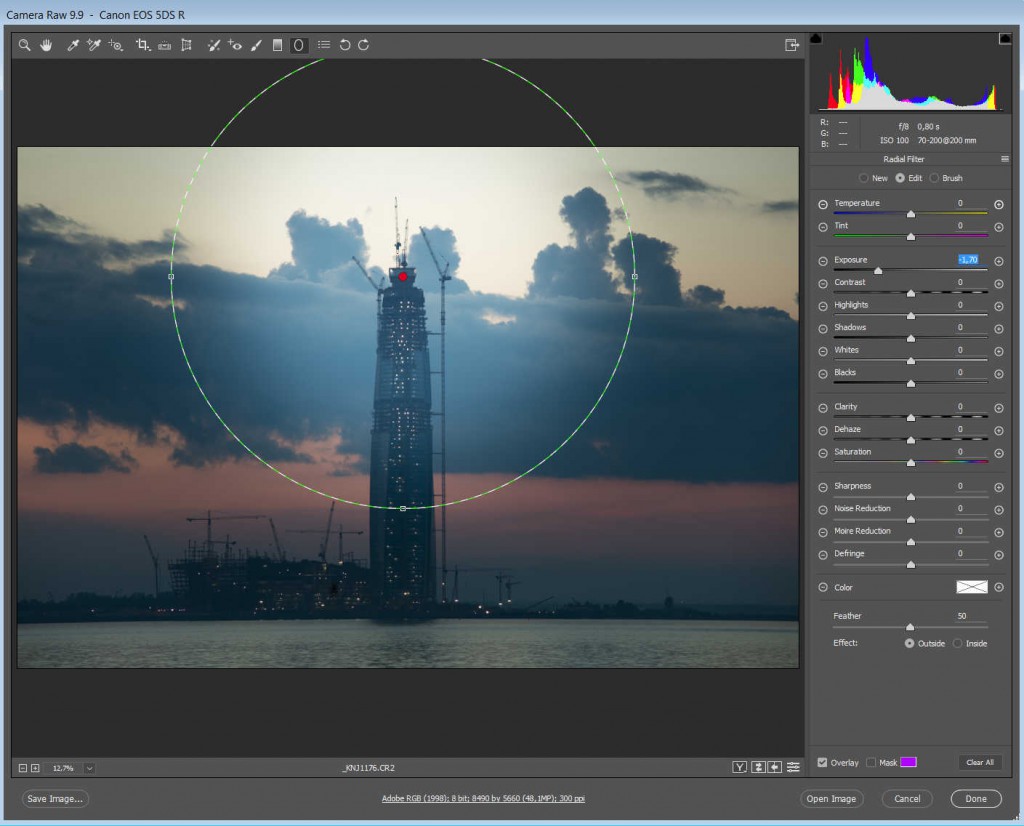Uncheck the Overlay checkbox
Image resolution: width=1024 pixels, height=826 pixels.
pyautogui.click(x=822, y=762)
